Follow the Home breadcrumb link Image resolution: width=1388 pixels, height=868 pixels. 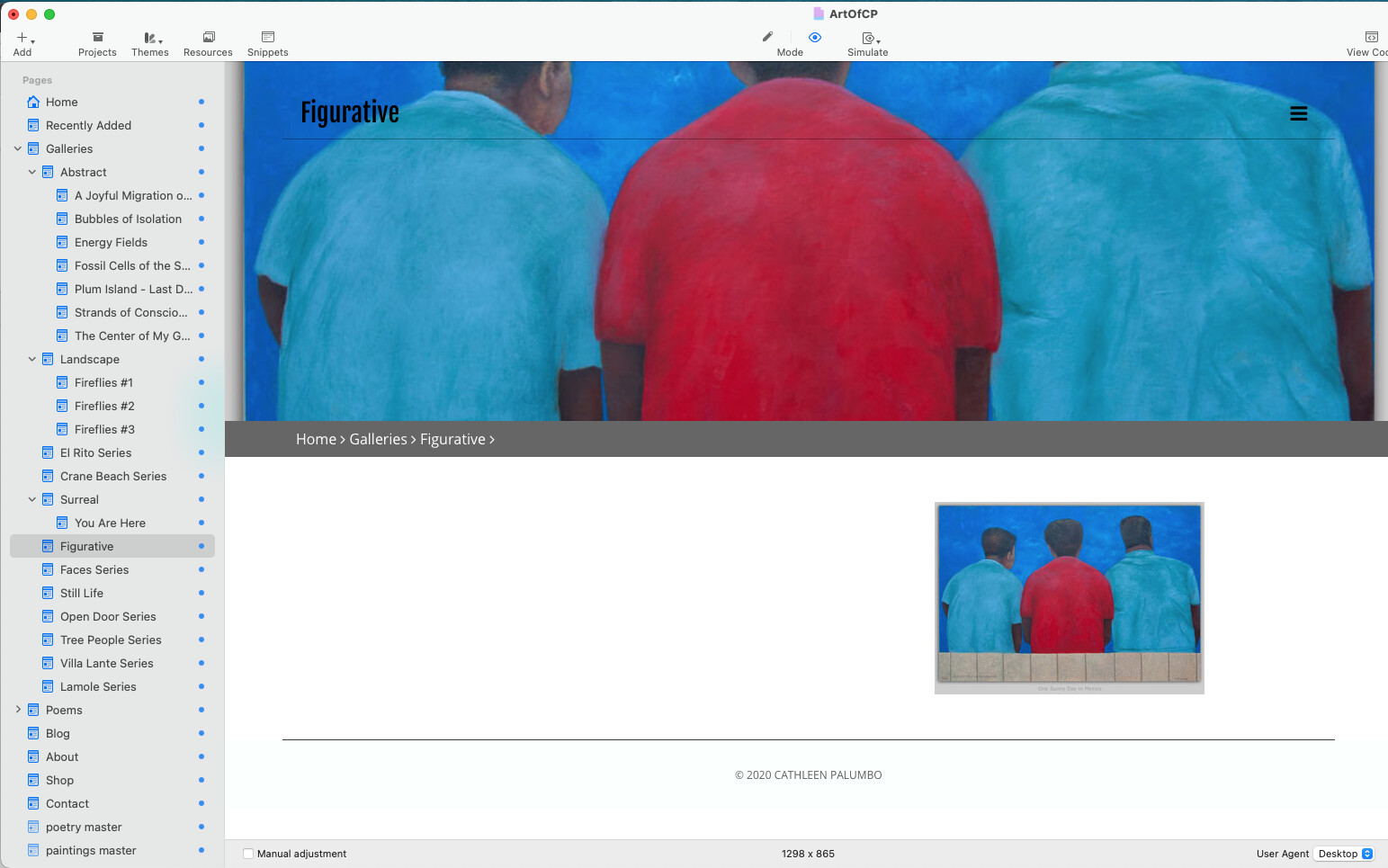(316, 439)
